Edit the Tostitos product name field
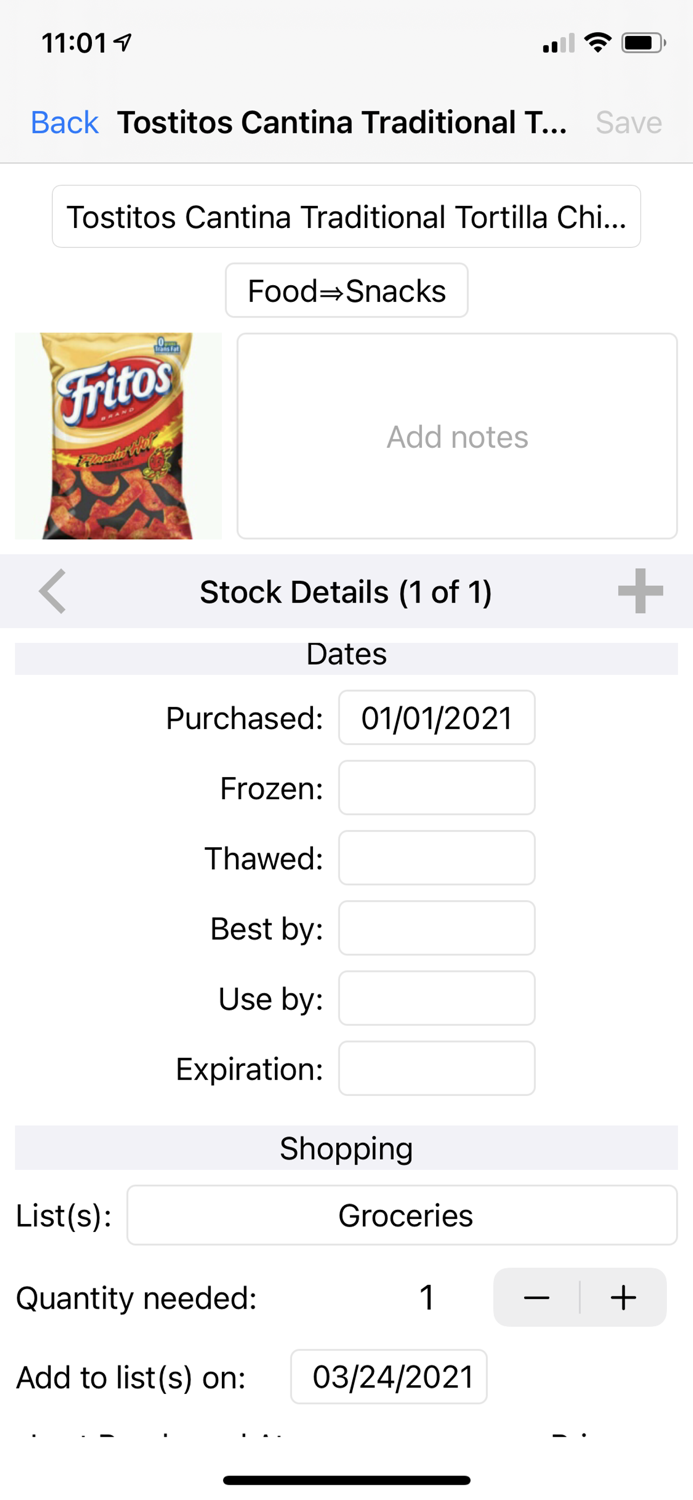Screen dimensions: 693x1500 (346, 216)
